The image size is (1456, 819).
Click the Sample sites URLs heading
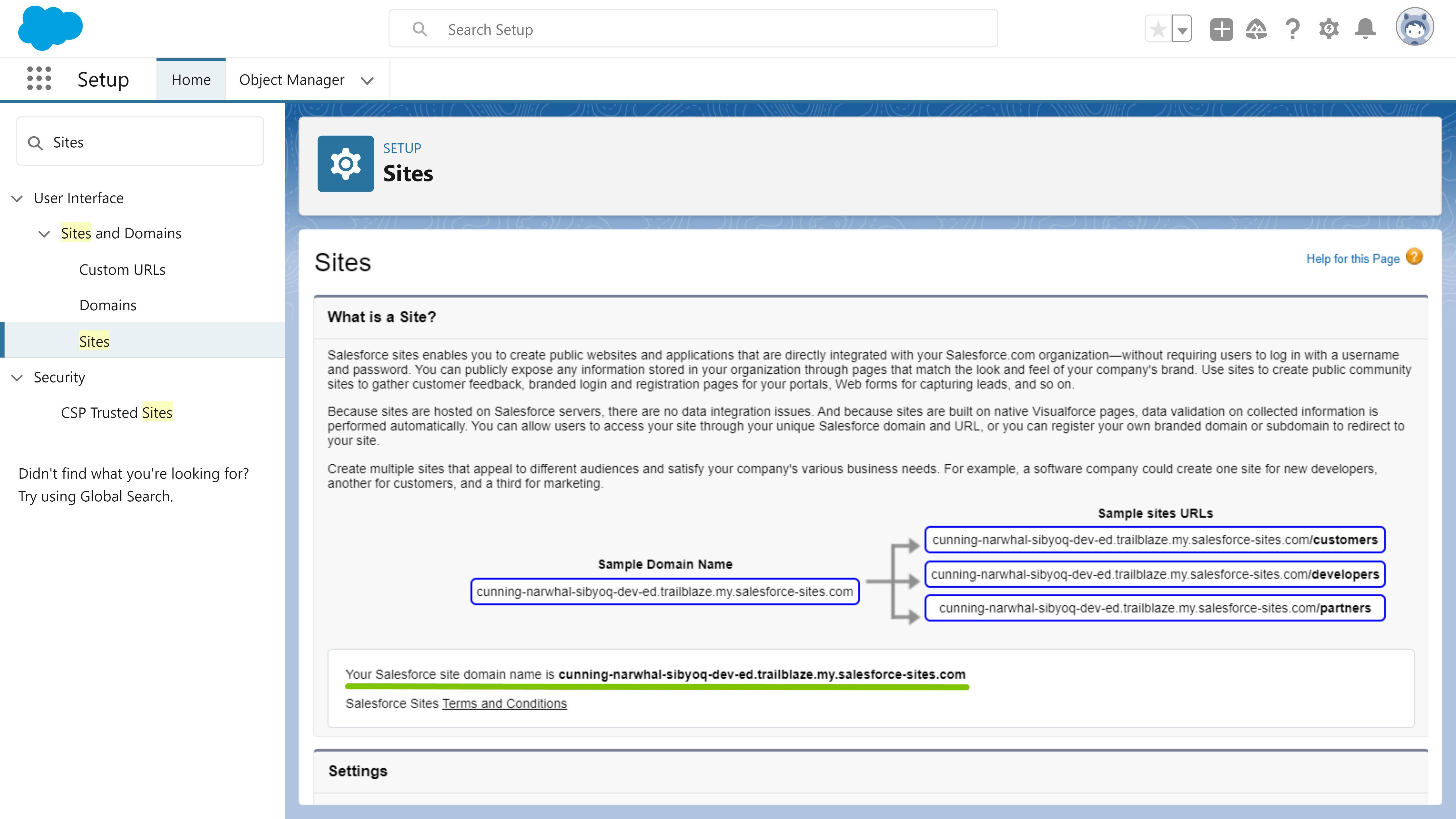coord(1155,513)
